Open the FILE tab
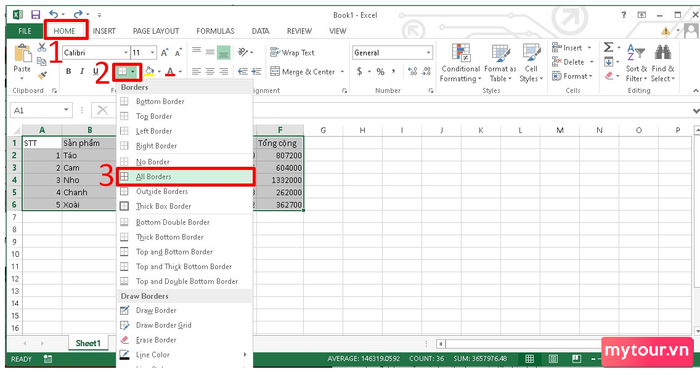Viewport: 700px width, 375px height. pos(25,31)
